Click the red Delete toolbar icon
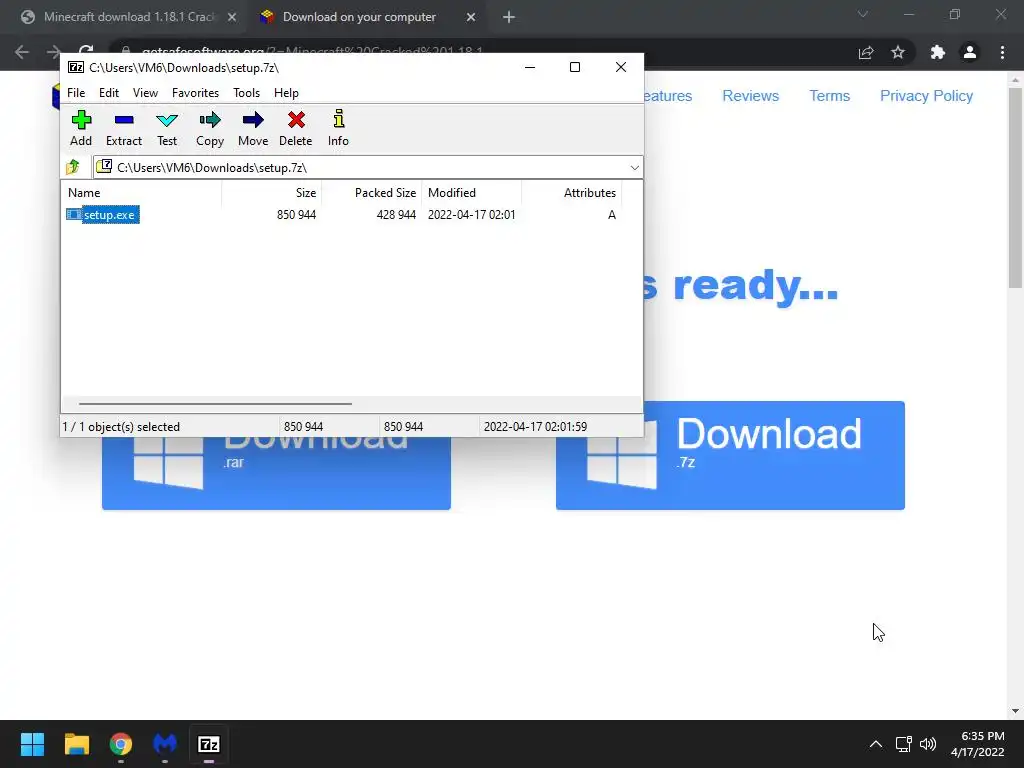The height and width of the screenshot is (768, 1024). coord(296,128)
